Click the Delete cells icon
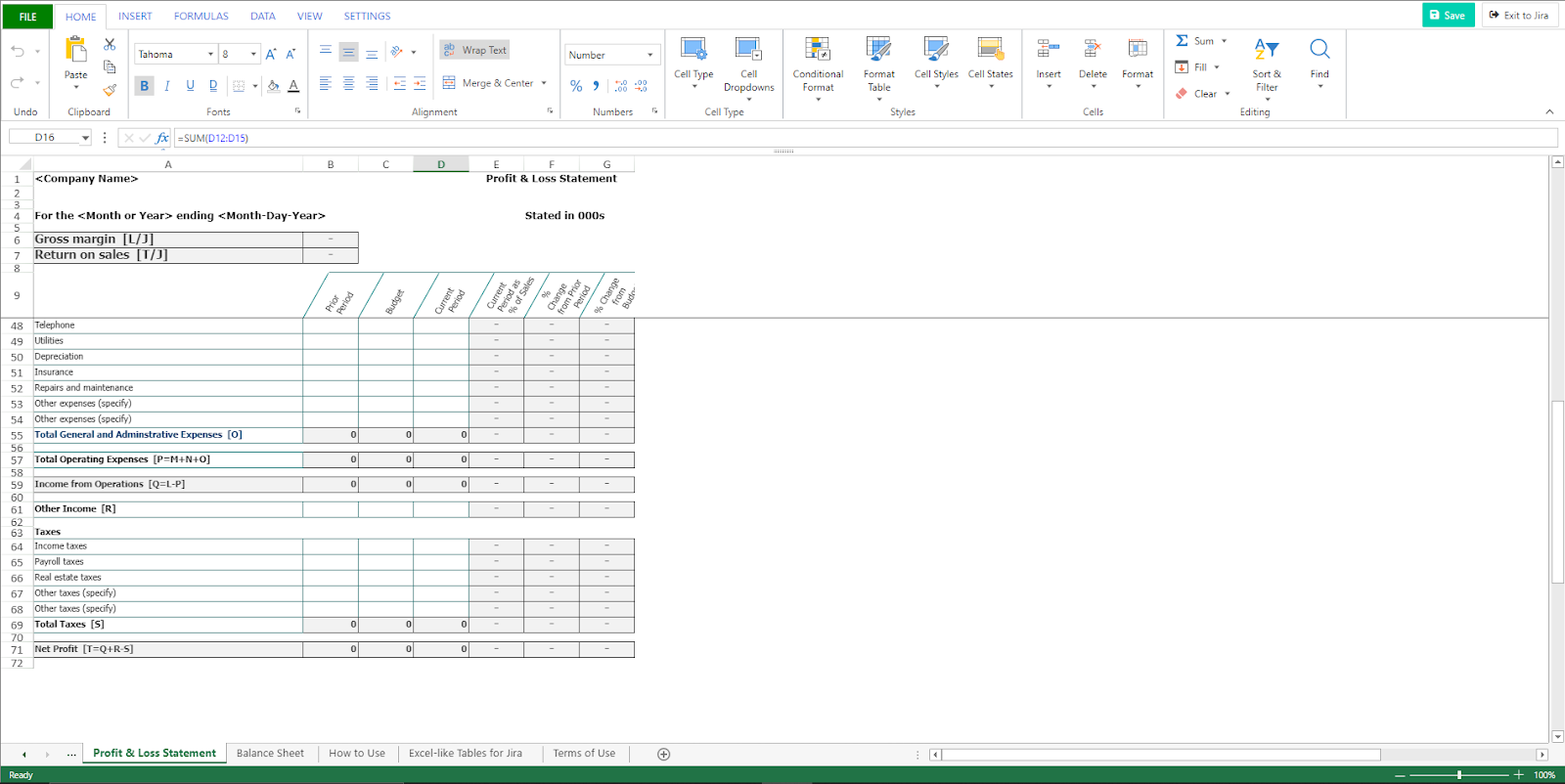The width and height of the screenshot is (1565, 784). point(1093,49)
